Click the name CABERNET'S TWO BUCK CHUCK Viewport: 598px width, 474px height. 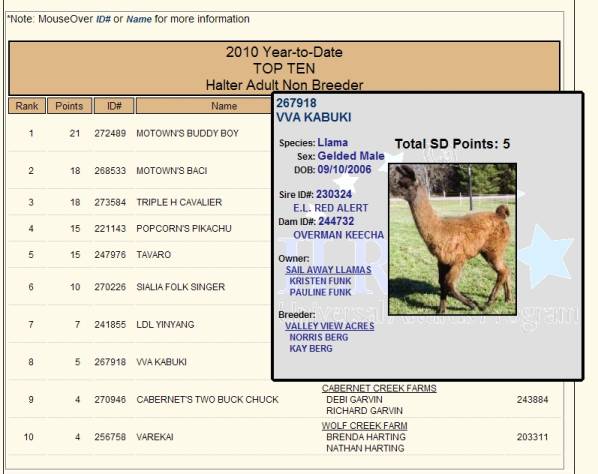click(207, 400)
